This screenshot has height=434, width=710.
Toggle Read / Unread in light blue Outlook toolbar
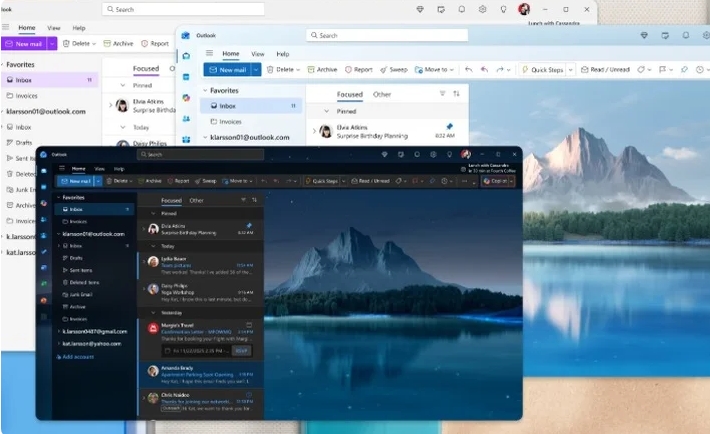point(605,69)
